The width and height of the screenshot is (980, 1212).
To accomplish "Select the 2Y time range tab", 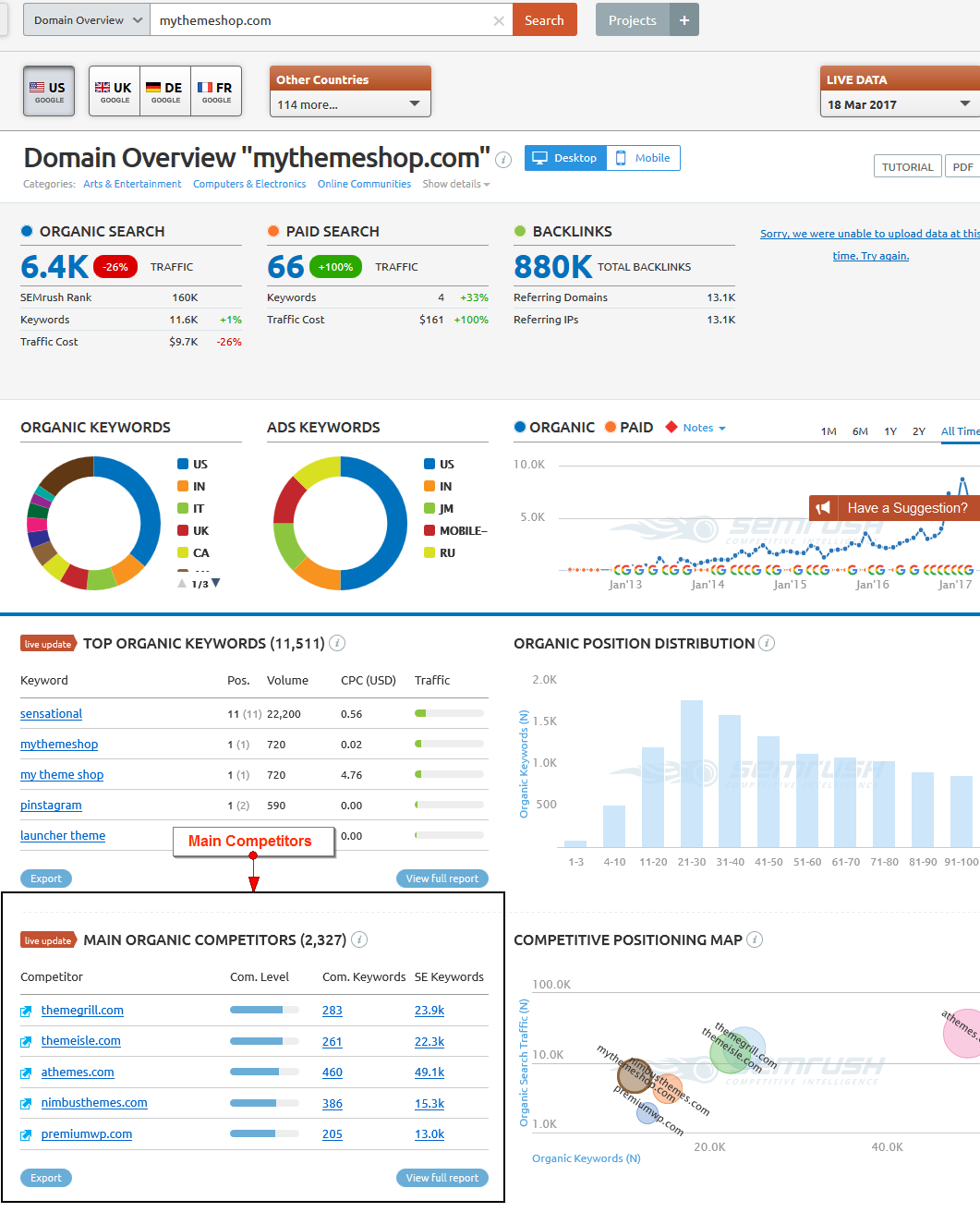I will pos(919,431).
